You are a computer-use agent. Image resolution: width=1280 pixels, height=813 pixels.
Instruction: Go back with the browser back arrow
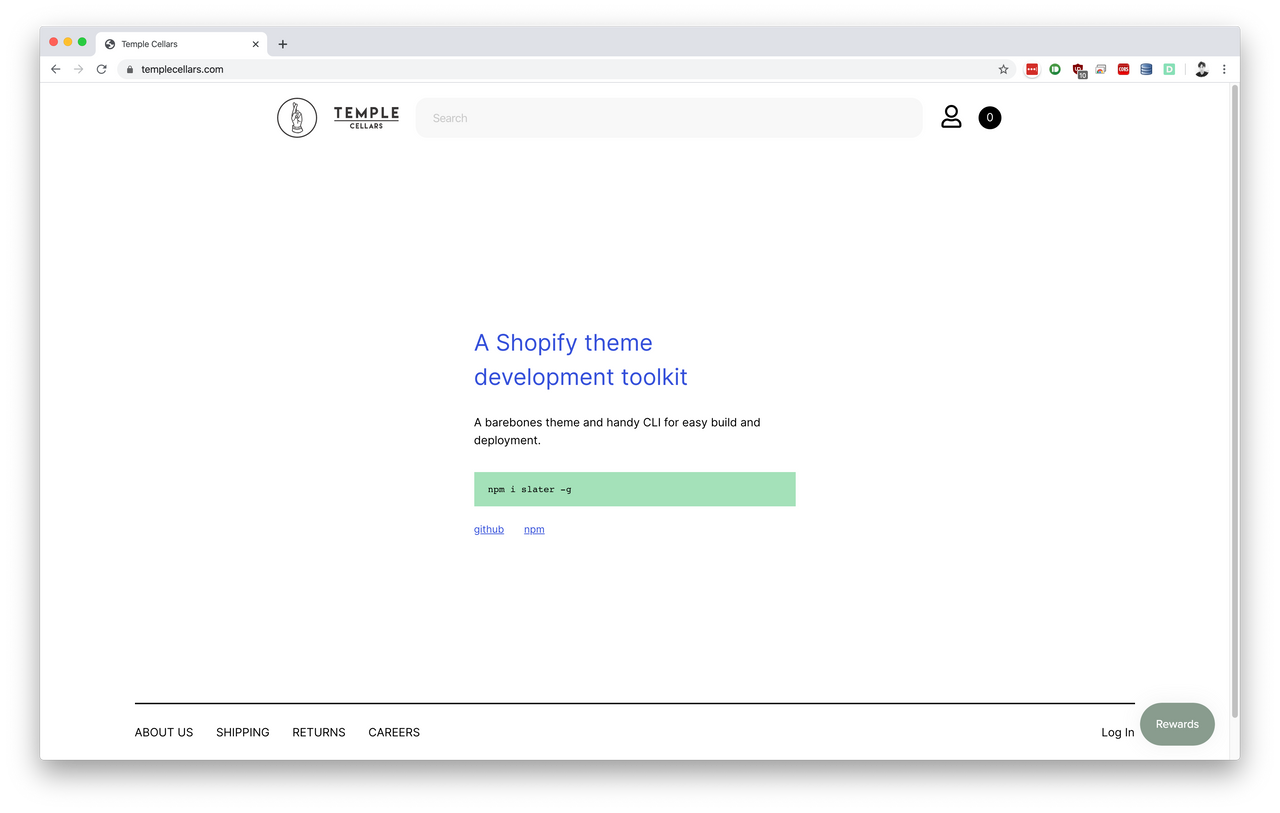[55, 69]
